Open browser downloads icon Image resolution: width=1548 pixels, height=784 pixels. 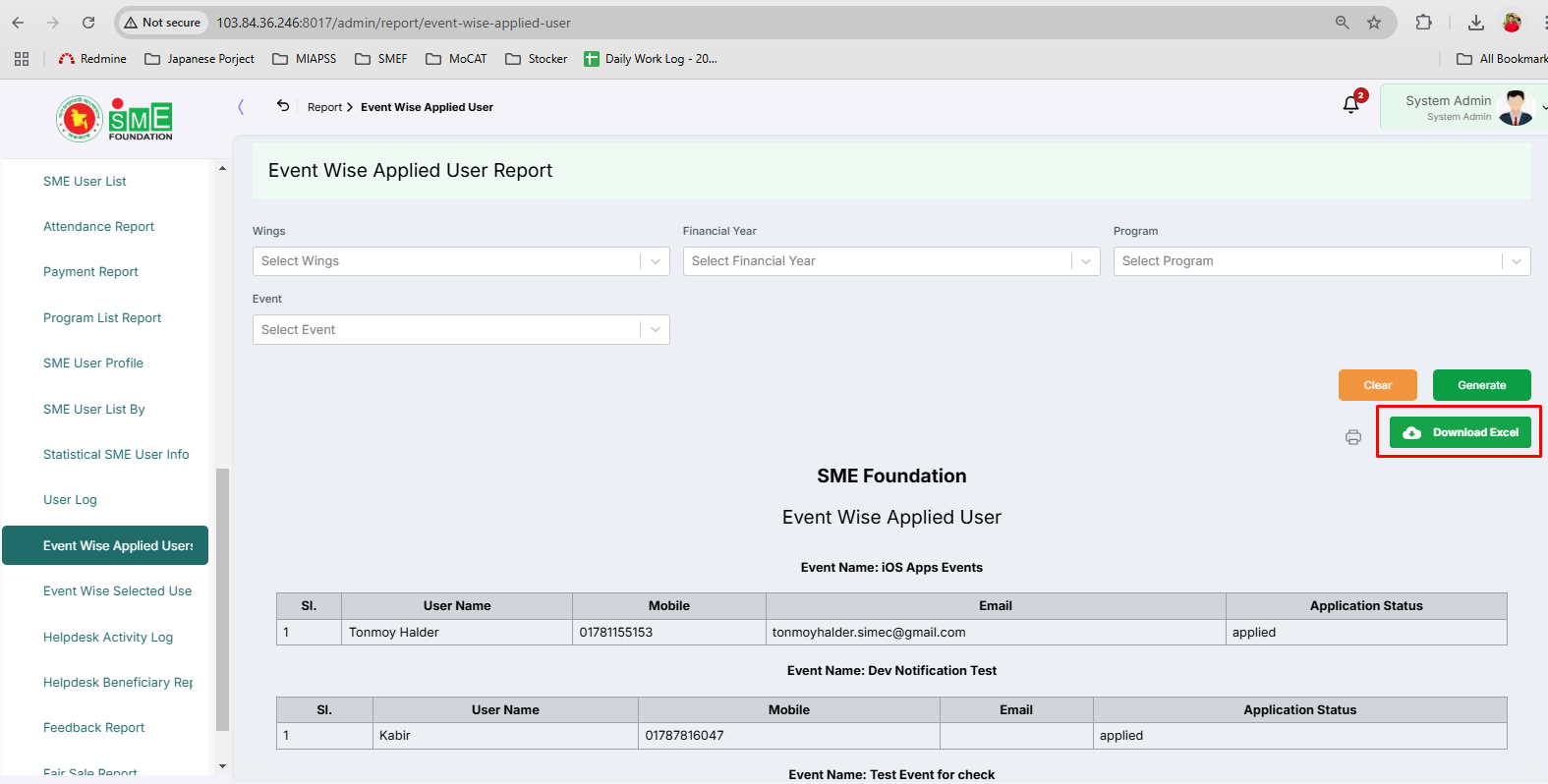click(x=1475, y=23)
